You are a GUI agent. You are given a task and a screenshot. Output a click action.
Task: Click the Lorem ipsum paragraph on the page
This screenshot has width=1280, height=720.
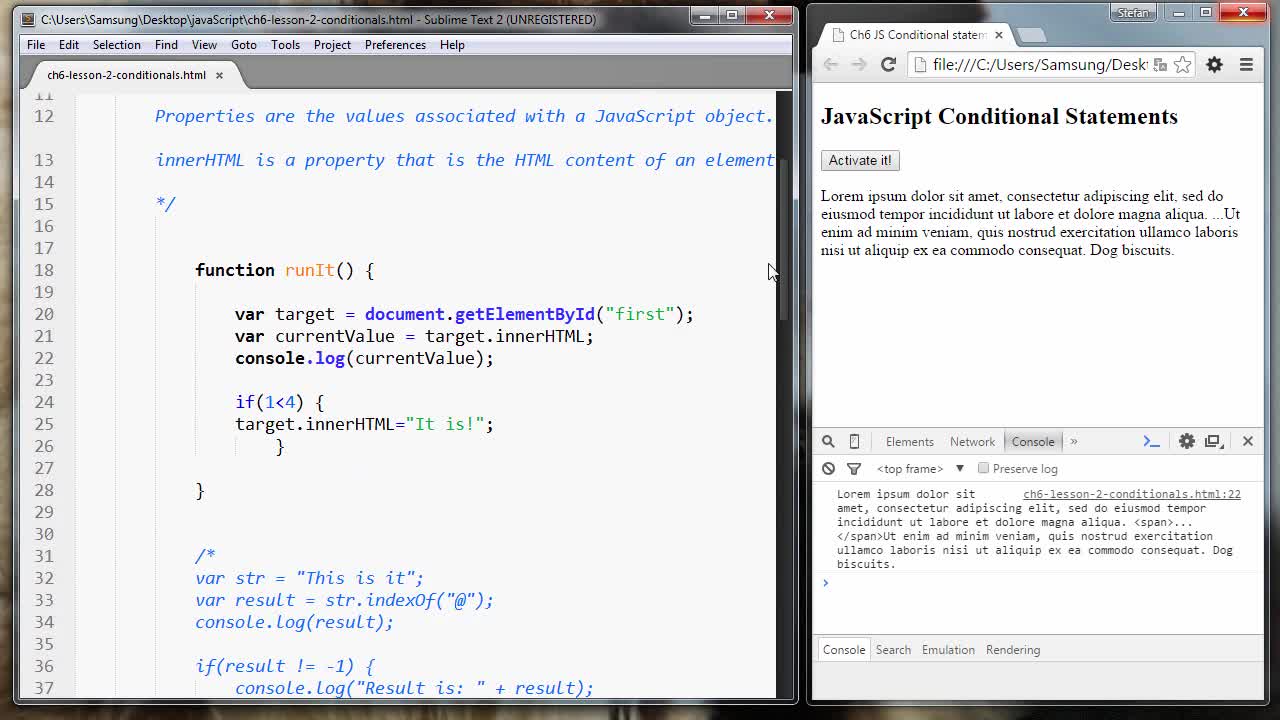tap(1030, 223)
